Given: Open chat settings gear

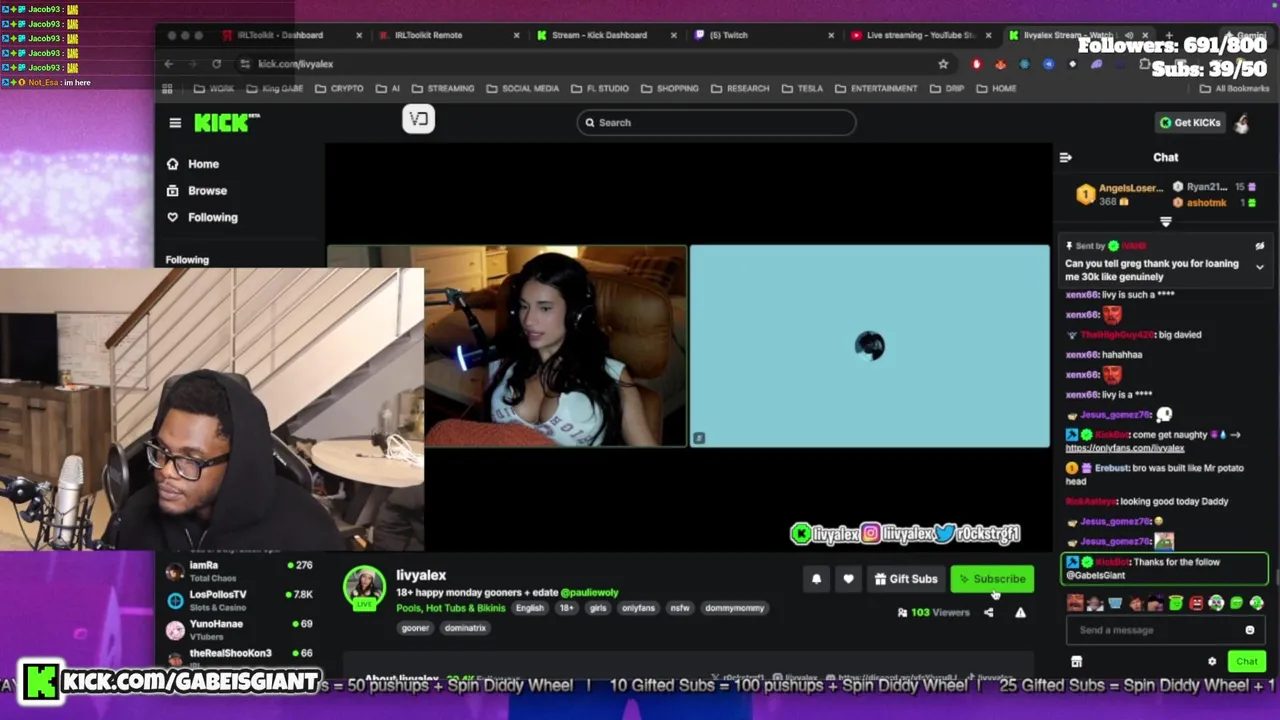Looking at the screenshot, I should coord(1212,661).
